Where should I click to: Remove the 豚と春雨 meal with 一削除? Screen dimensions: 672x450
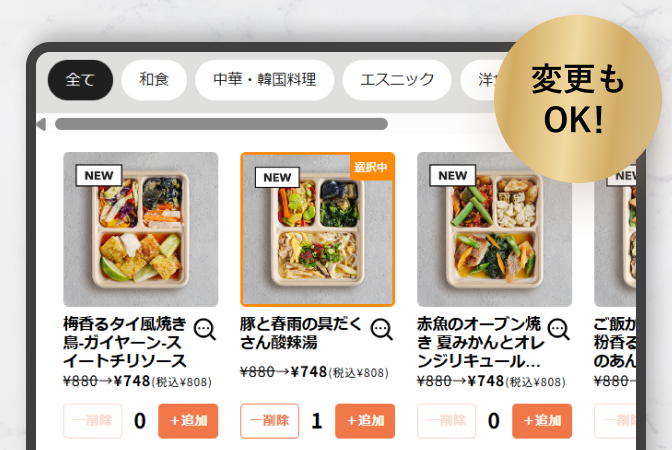click(270, 421)
